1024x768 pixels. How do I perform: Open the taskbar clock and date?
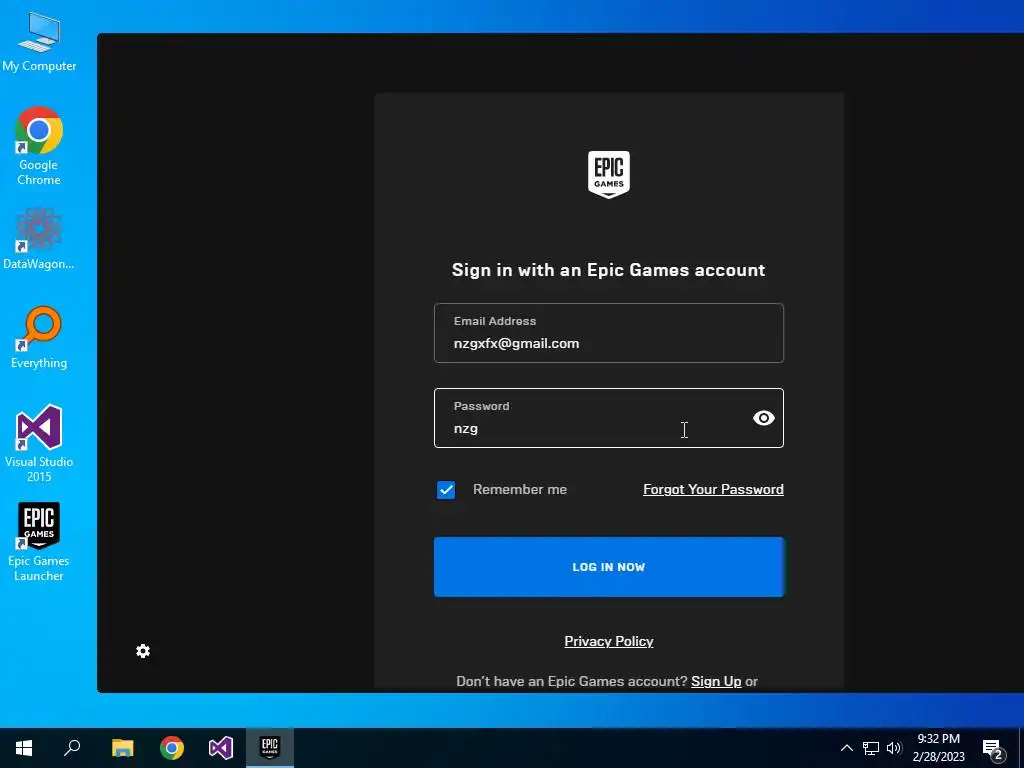pos(938,748)
